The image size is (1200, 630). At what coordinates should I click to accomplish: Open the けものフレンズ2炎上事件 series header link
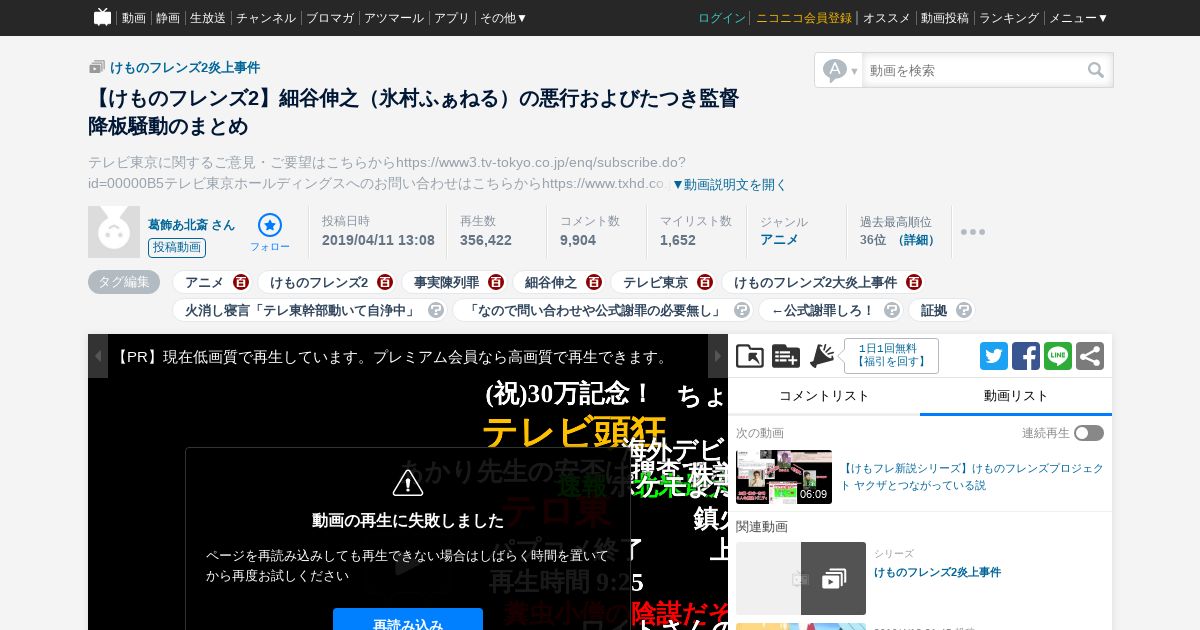click(x=184, y=67)
